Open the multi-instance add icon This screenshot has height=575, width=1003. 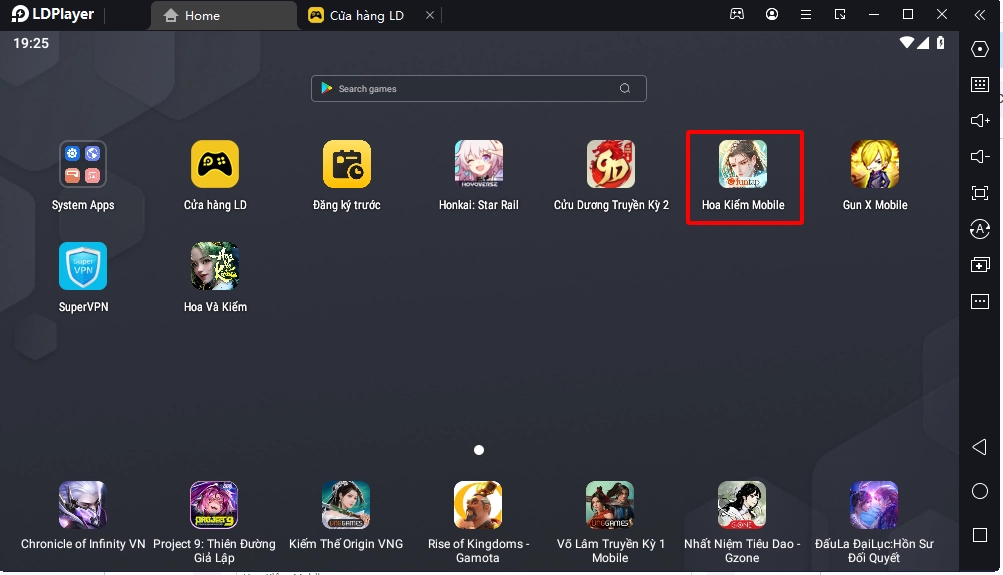coord(979,265)
